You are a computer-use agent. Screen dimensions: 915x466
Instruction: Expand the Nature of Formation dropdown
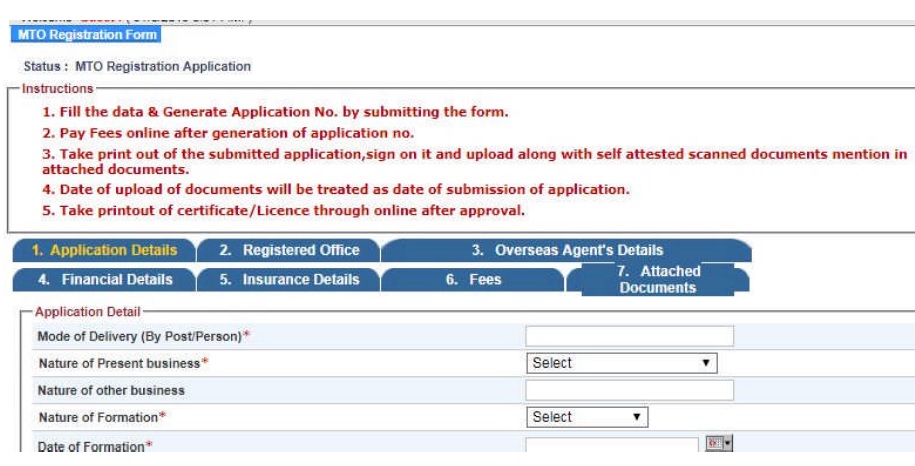click(587, 417)
